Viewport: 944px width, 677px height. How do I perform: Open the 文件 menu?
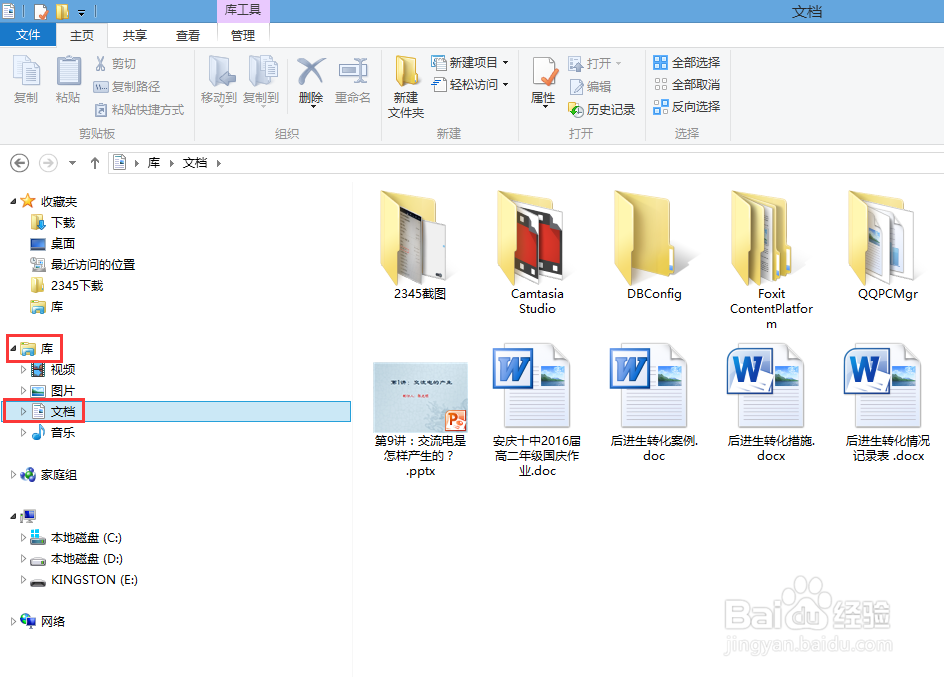pyautogui.click(x=28, y=33)
